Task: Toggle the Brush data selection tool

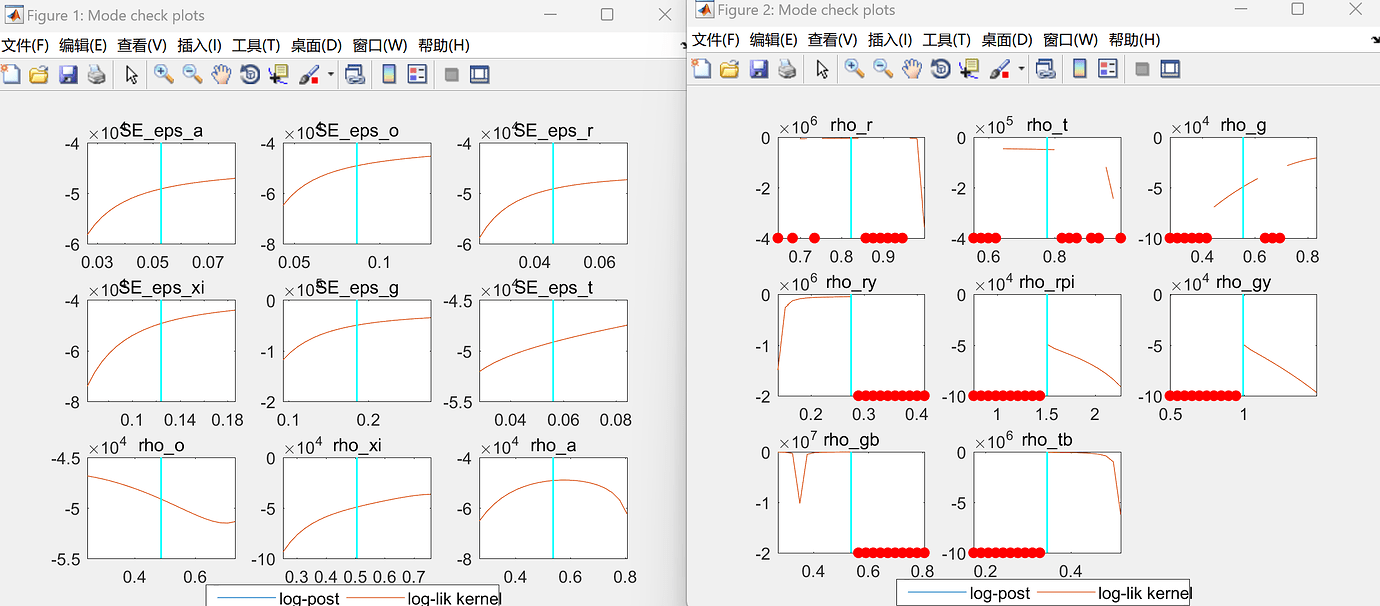Action: coord(310,73)
